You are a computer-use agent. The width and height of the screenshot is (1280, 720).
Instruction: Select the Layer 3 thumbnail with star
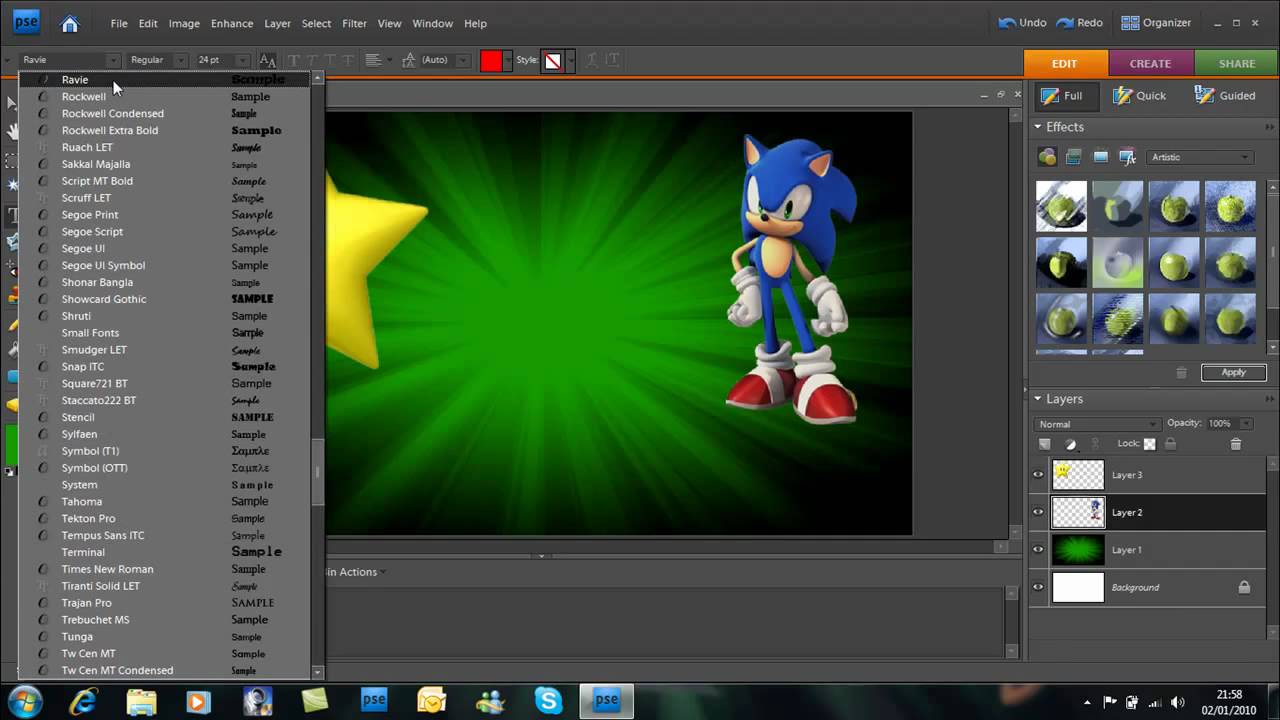click(1078, 475)
